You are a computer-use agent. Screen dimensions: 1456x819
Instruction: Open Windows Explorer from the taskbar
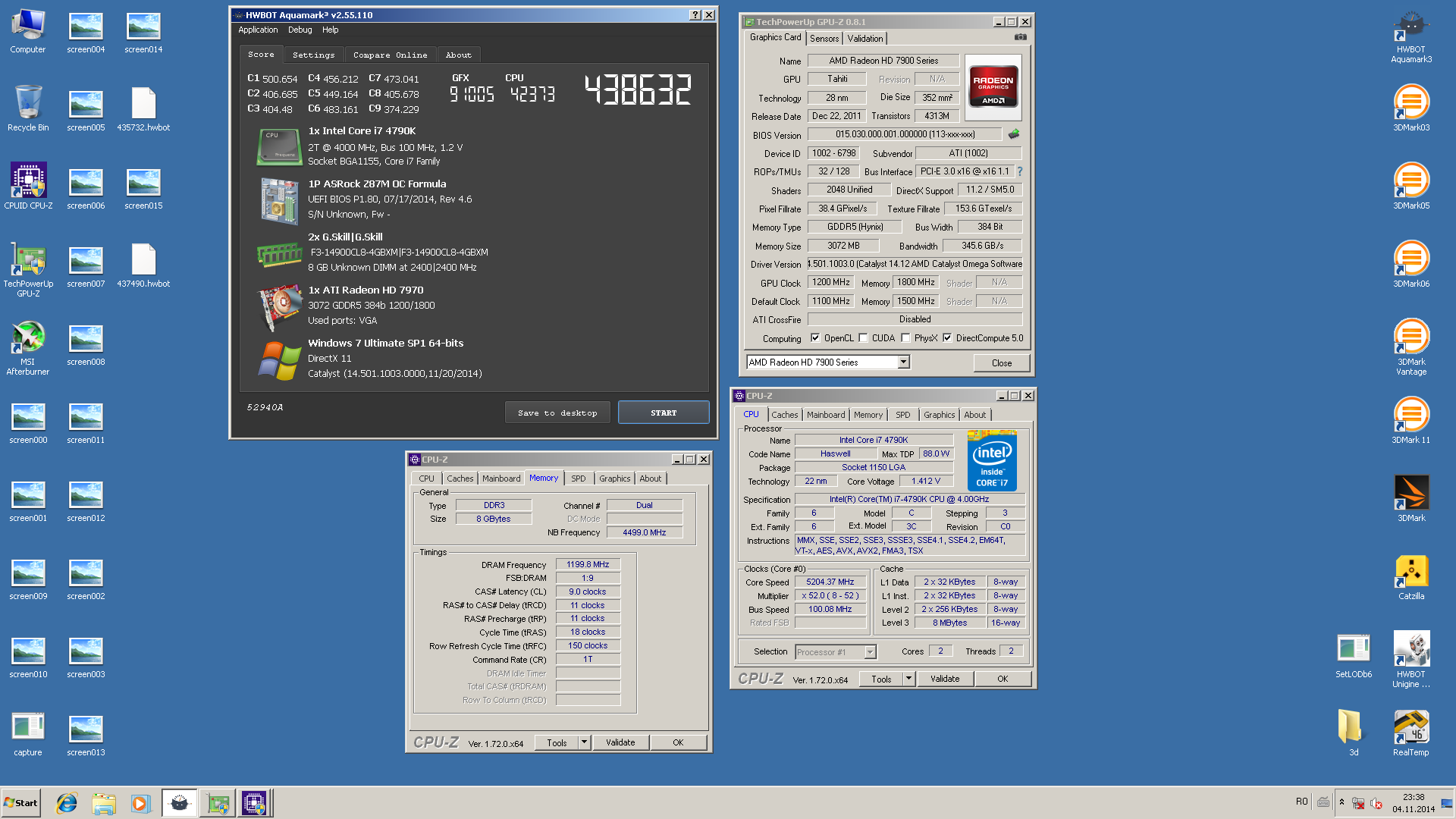pyautogui.click(x=104, y=803)
